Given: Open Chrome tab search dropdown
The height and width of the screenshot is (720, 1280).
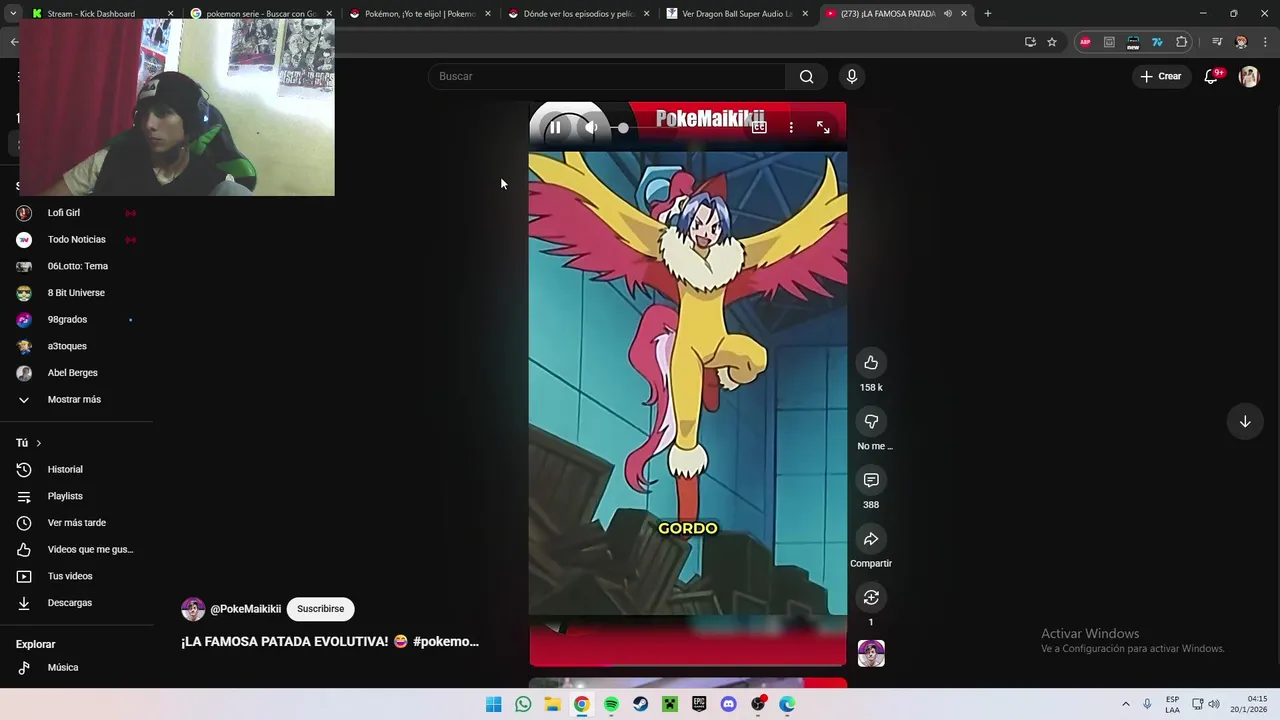Looking at the screenshot, I should 12,14.
